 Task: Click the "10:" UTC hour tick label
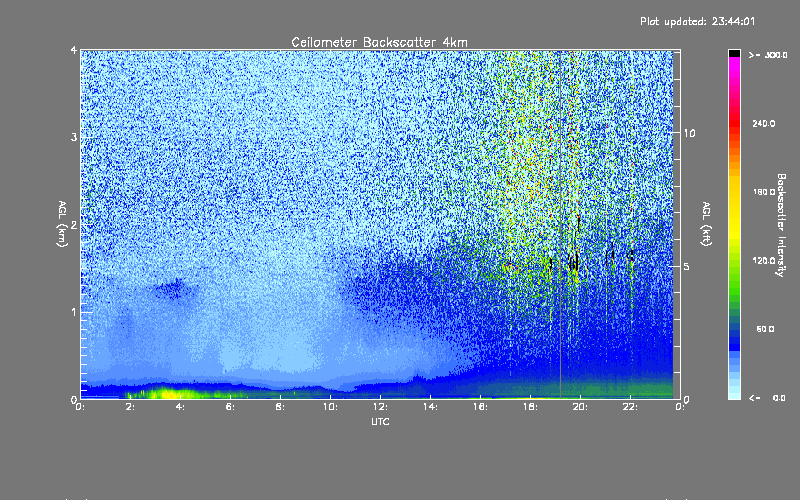330,407
